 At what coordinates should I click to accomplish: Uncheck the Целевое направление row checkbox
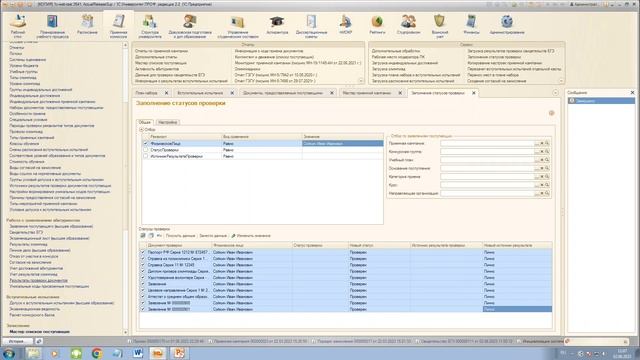coord(143,290)
